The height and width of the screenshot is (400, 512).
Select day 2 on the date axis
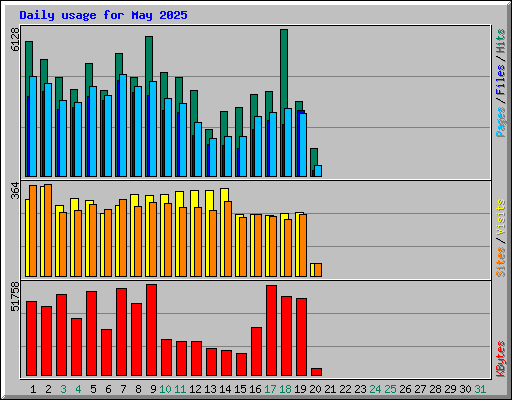tap(48, 389)
